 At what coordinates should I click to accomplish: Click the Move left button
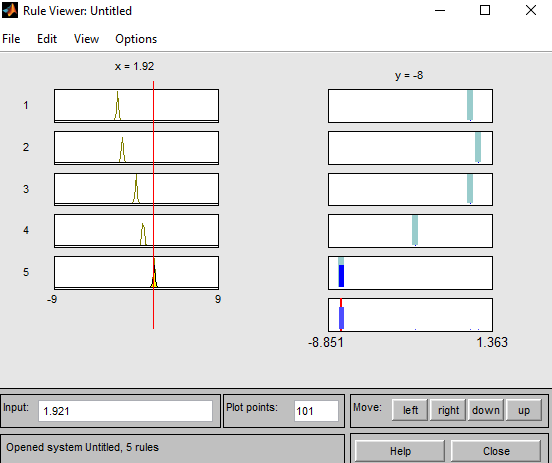point(410,410)
